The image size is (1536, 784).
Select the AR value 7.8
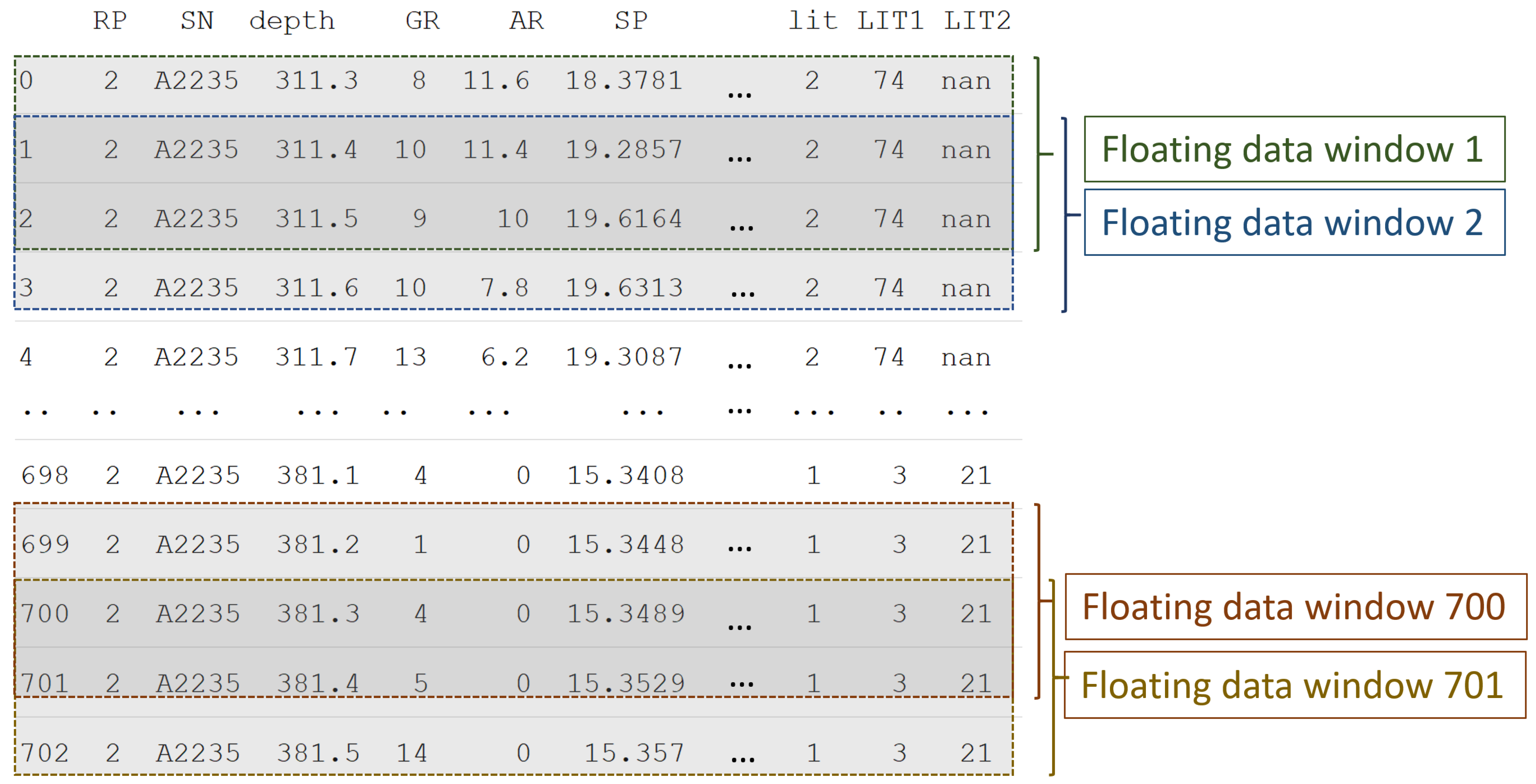click(505, 288)
